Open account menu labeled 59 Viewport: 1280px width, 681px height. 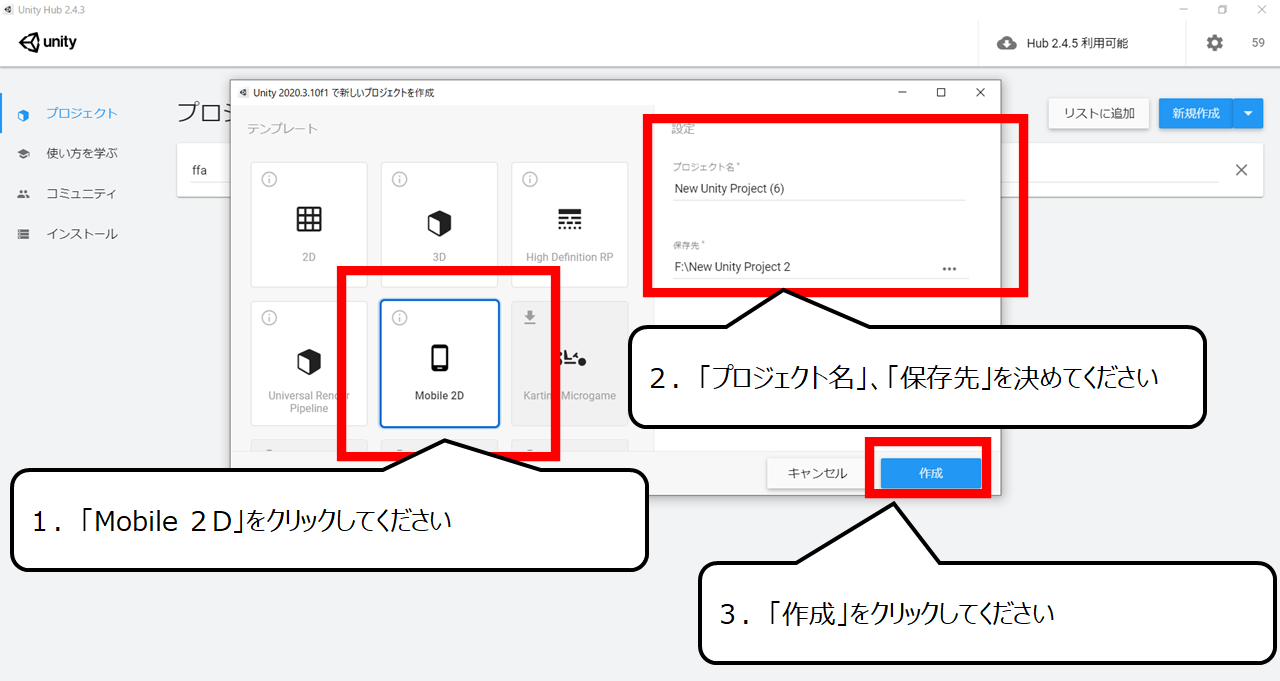pyautogui.click(x=1258, y=43)
